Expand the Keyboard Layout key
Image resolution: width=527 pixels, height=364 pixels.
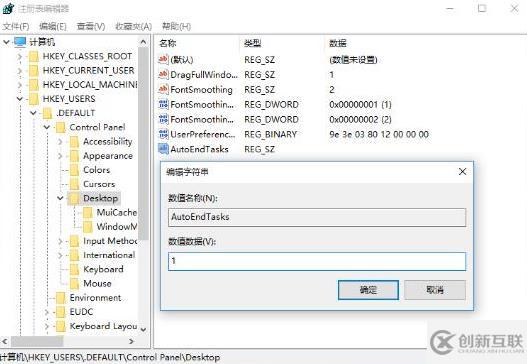tap(47, 326)
